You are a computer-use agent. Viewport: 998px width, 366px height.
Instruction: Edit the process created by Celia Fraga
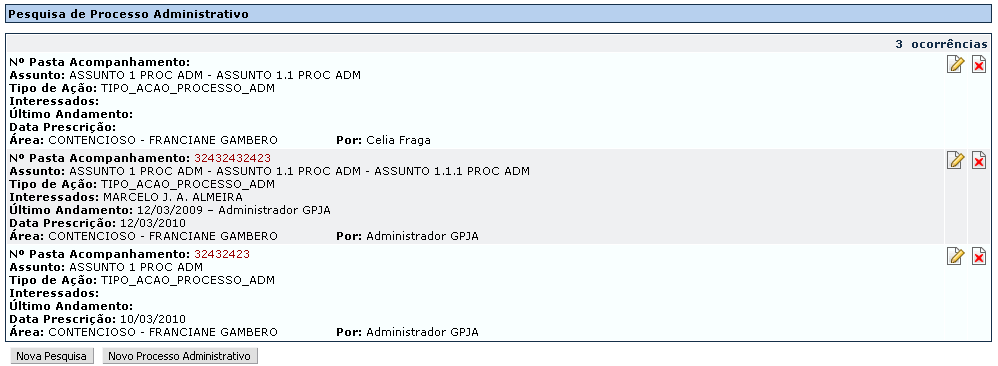pyautogui.click(x=955, y=64)
